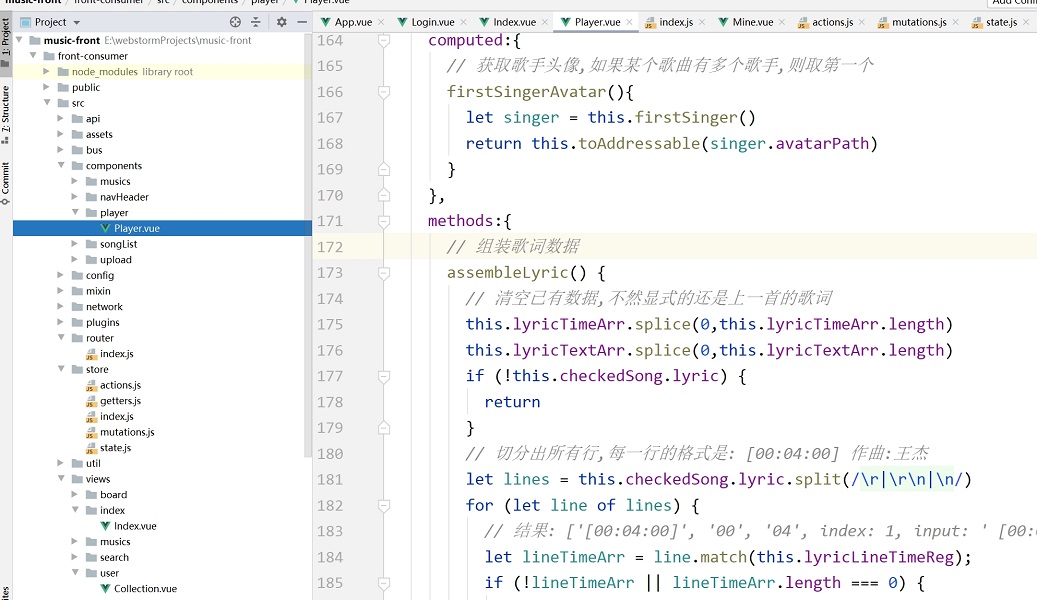Click the project tree vertical scrollbar
This screenshot has width=1037, height=600.
[x=308, y=245]
